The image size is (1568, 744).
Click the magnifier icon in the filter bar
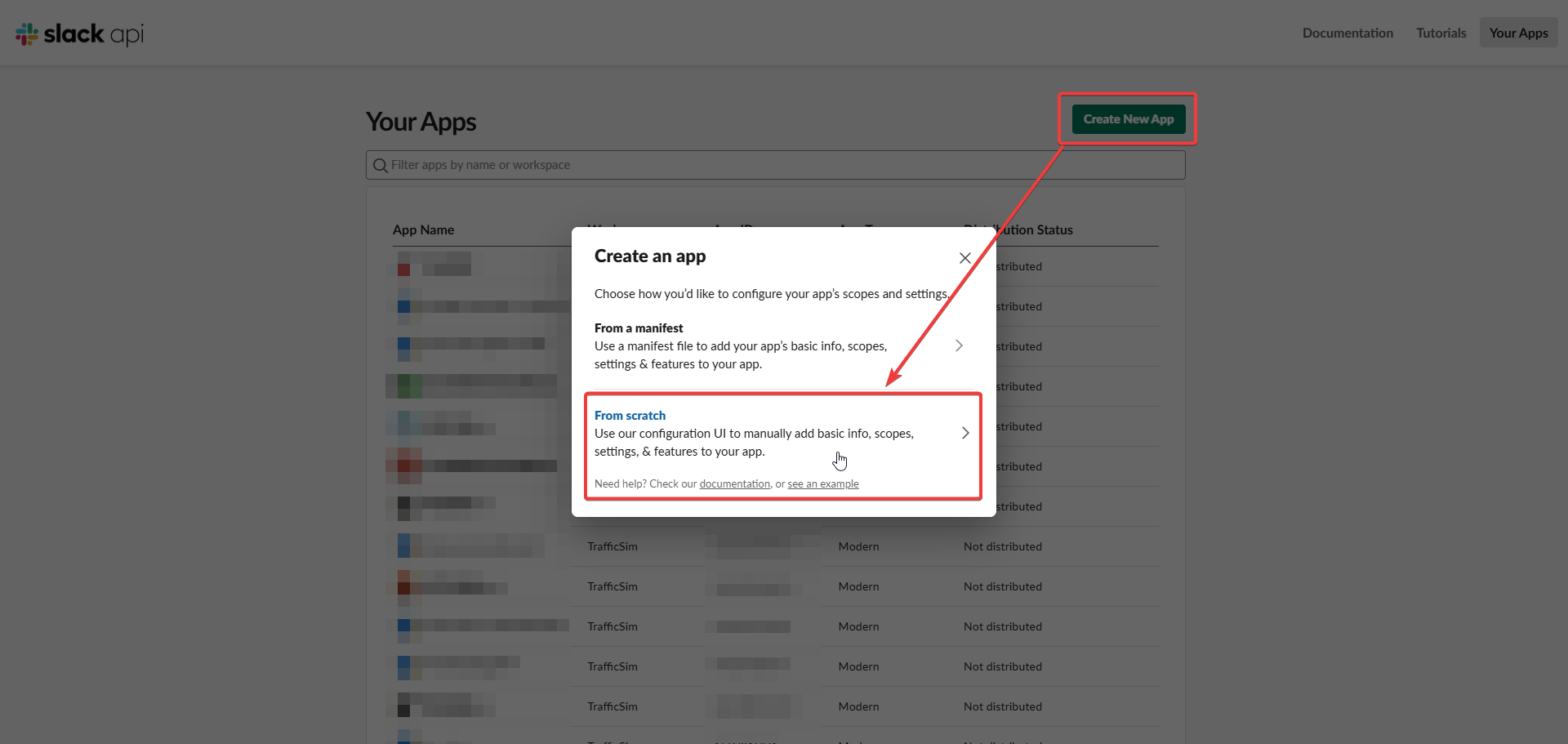[x=380, y=166]
